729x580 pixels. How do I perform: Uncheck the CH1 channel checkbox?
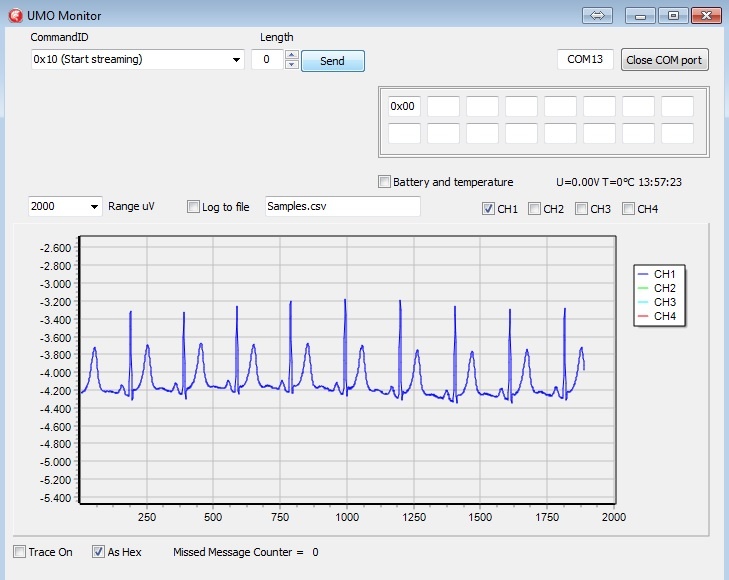coord(488,209)
